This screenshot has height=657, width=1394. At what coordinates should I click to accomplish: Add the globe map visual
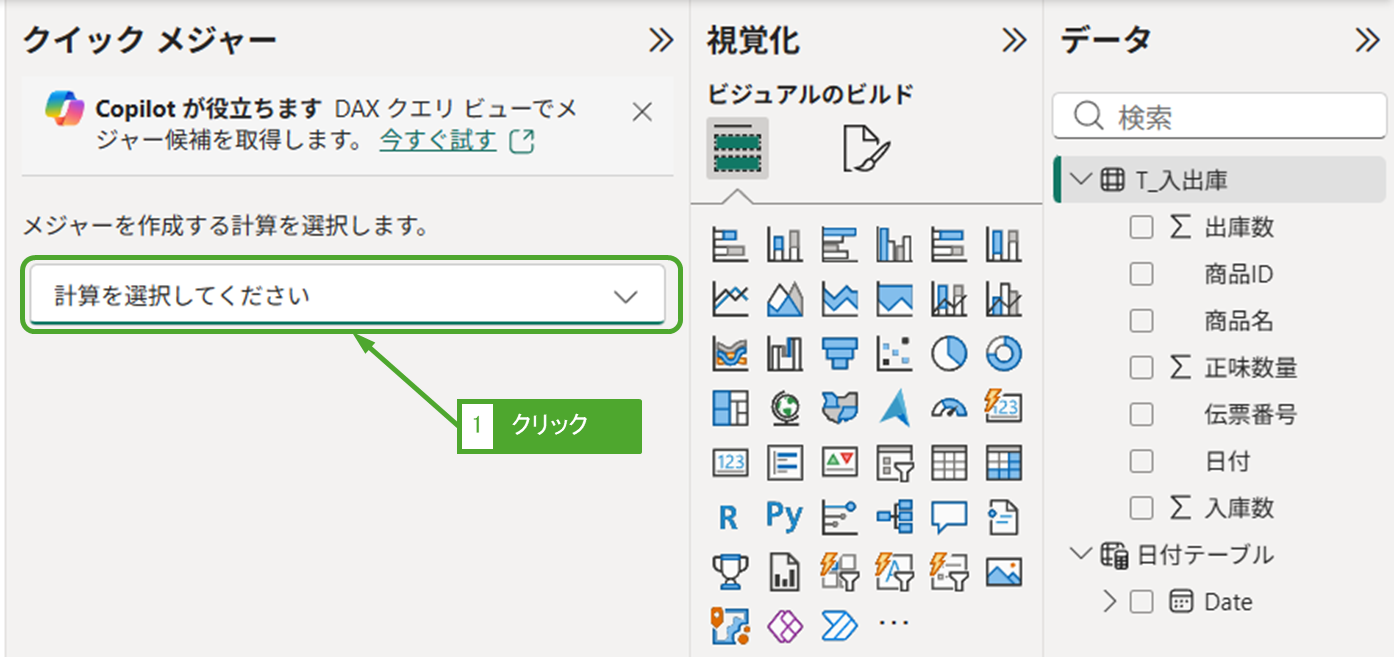[x=783, y=407]
